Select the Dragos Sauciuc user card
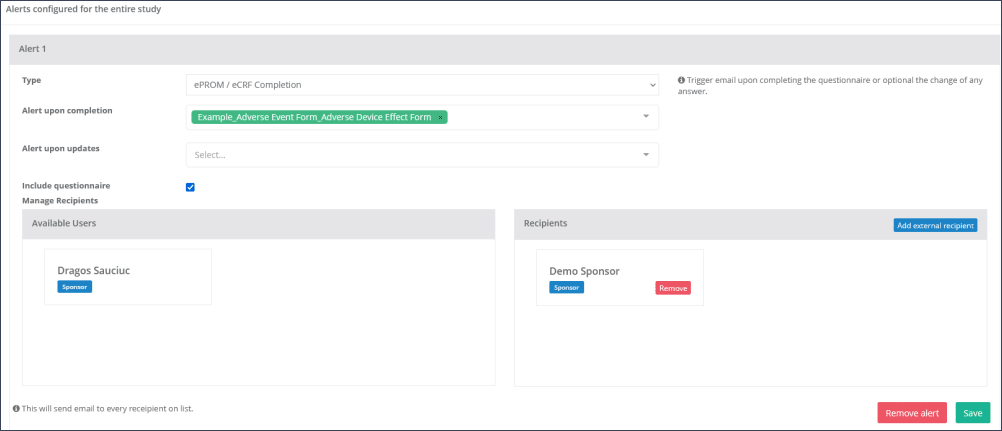The image size is (1002, 431). pyautogui.click(x=128, y=277)
